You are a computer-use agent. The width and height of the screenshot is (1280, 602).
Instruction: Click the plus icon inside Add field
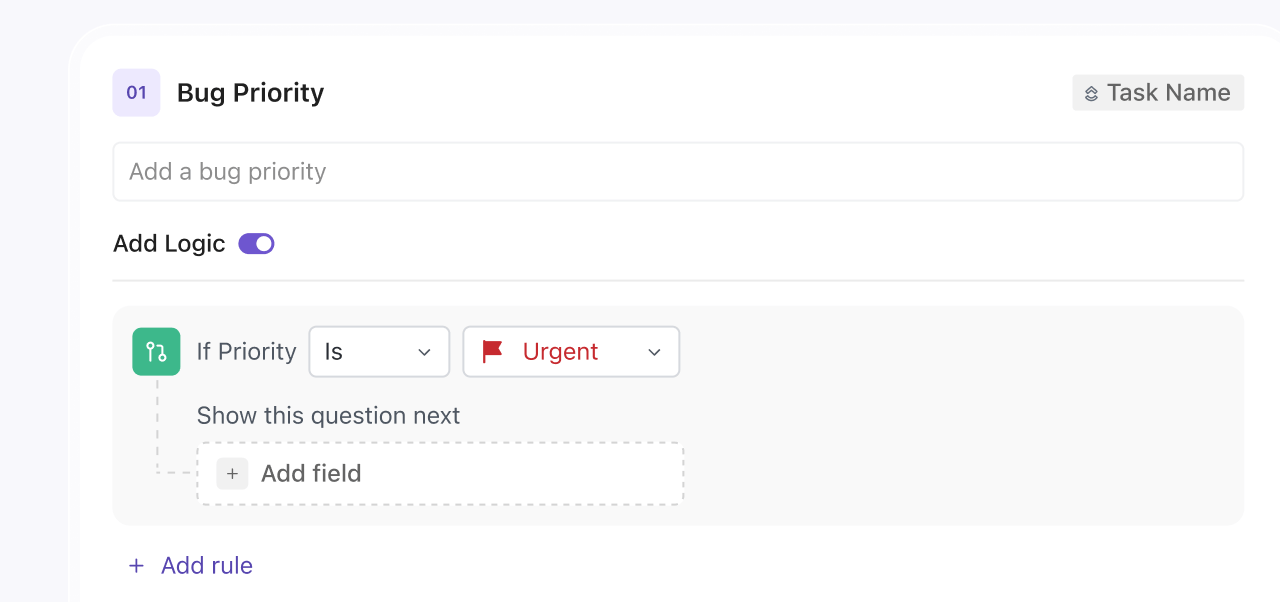pyautogui.click(x=232, y=473)
